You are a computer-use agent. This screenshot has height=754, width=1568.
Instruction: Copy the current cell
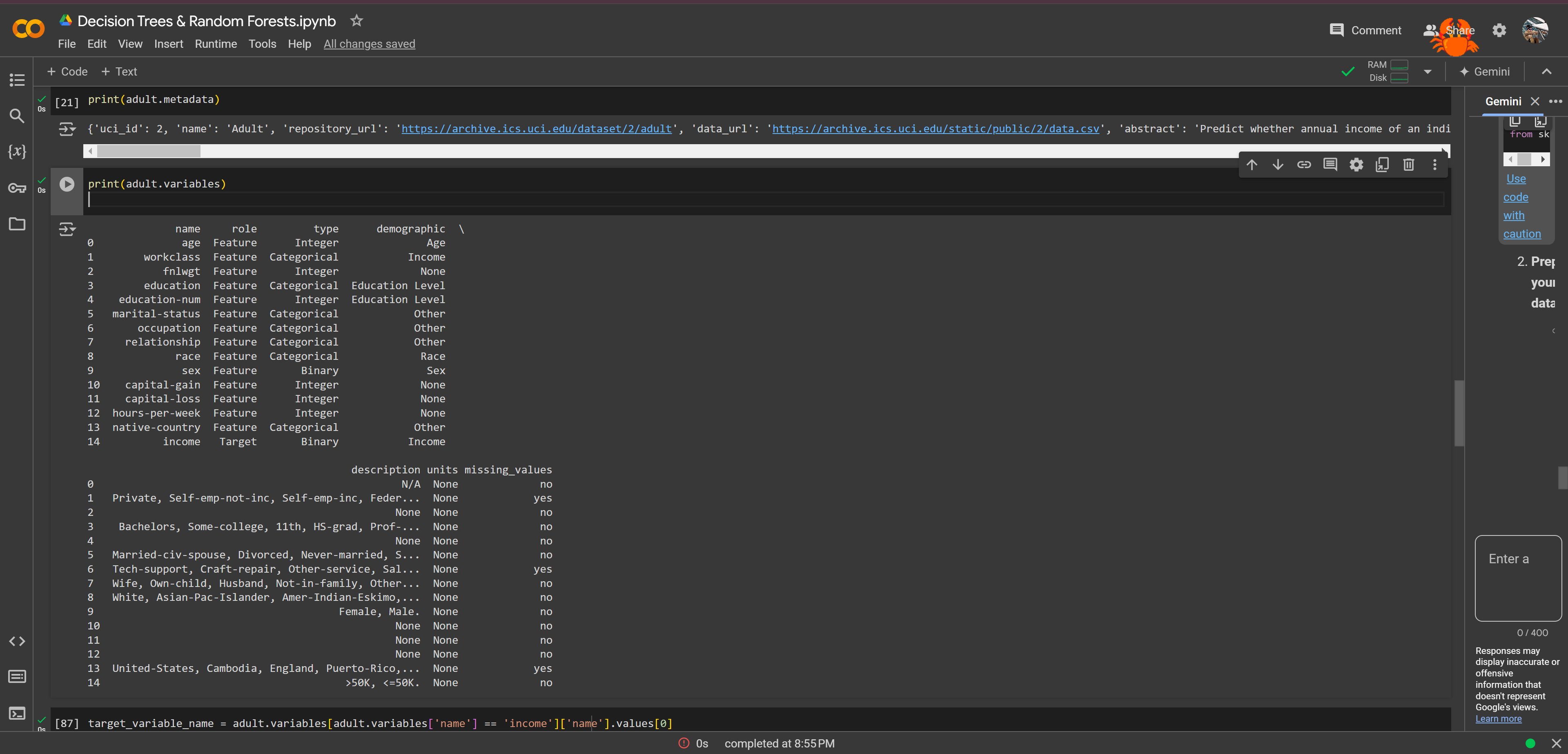[x=1382, y=165]
